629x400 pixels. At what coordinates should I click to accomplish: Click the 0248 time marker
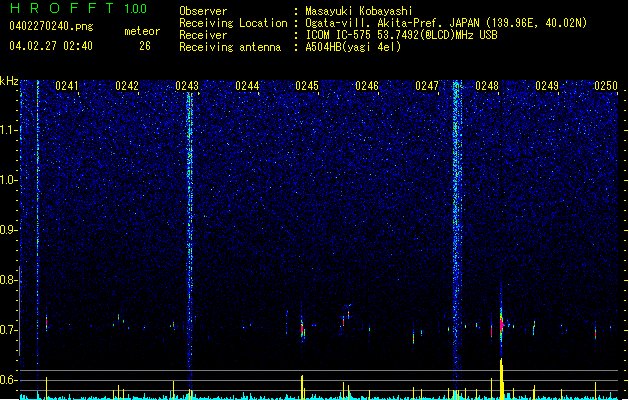(x=487, y=86)
